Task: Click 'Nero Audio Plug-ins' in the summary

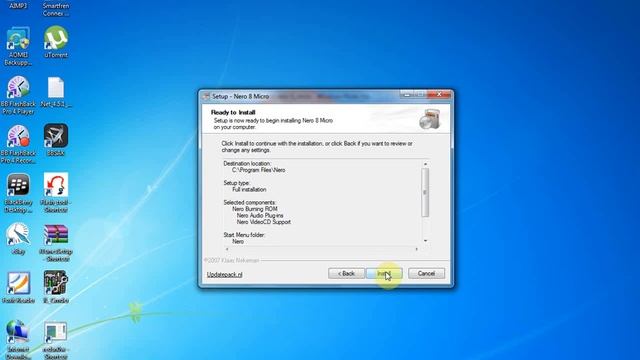Action: coord(260,216)
